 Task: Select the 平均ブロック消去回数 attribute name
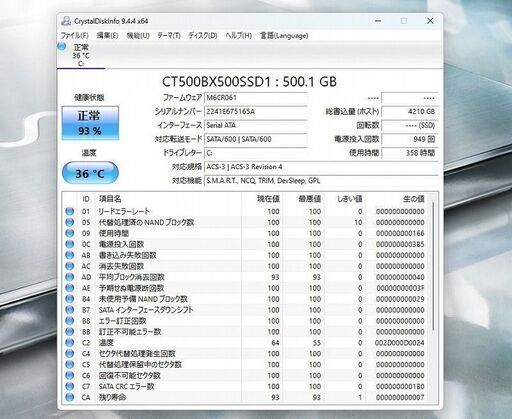click(x=132, y=277)
